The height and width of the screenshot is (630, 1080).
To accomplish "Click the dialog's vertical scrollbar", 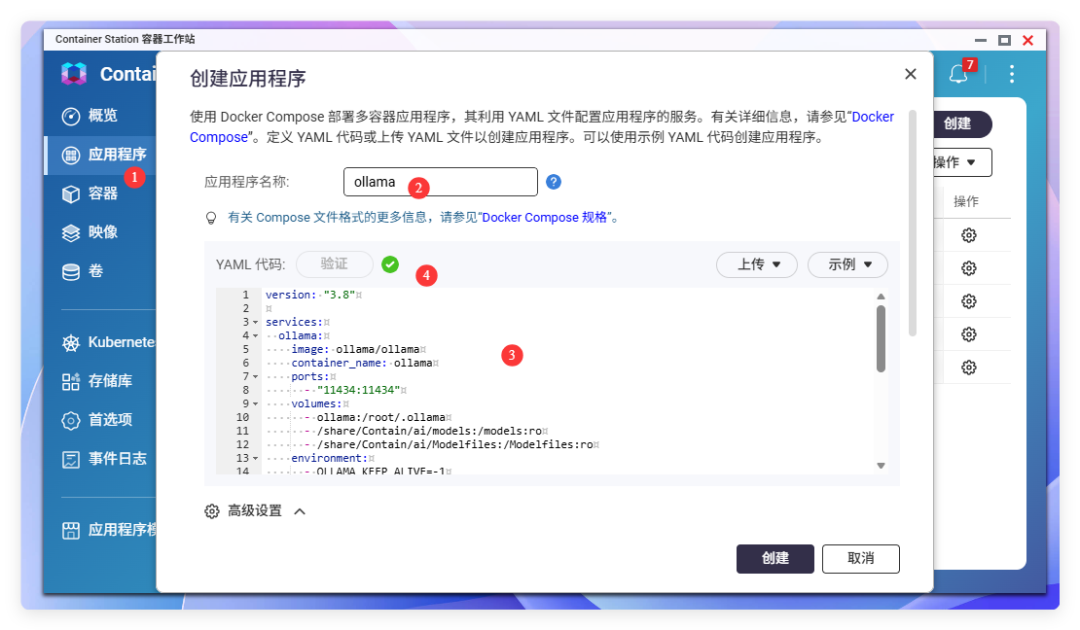I will pos(913,223).
